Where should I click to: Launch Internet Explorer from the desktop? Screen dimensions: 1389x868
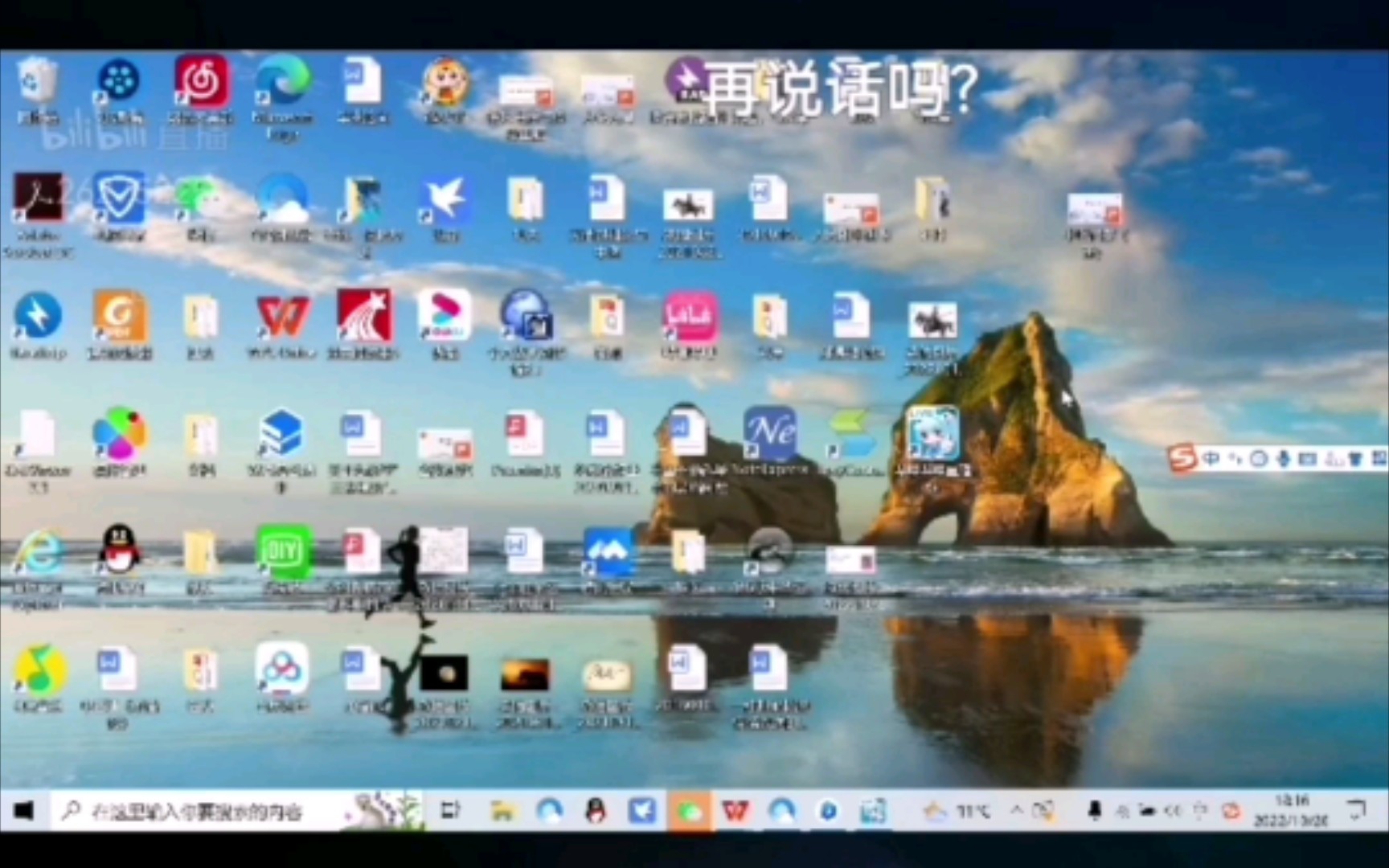[38, 551]
